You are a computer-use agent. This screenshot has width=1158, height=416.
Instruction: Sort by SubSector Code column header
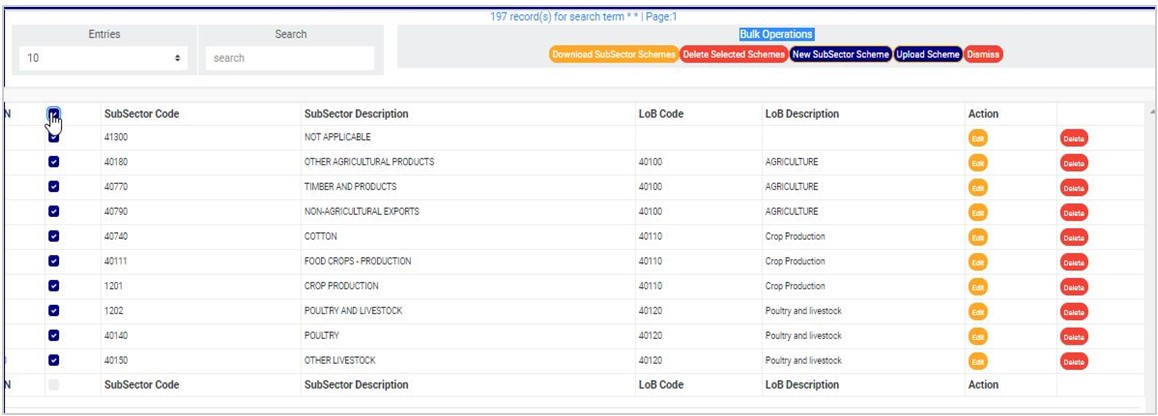pyautogui.click(x=142, y=114)
